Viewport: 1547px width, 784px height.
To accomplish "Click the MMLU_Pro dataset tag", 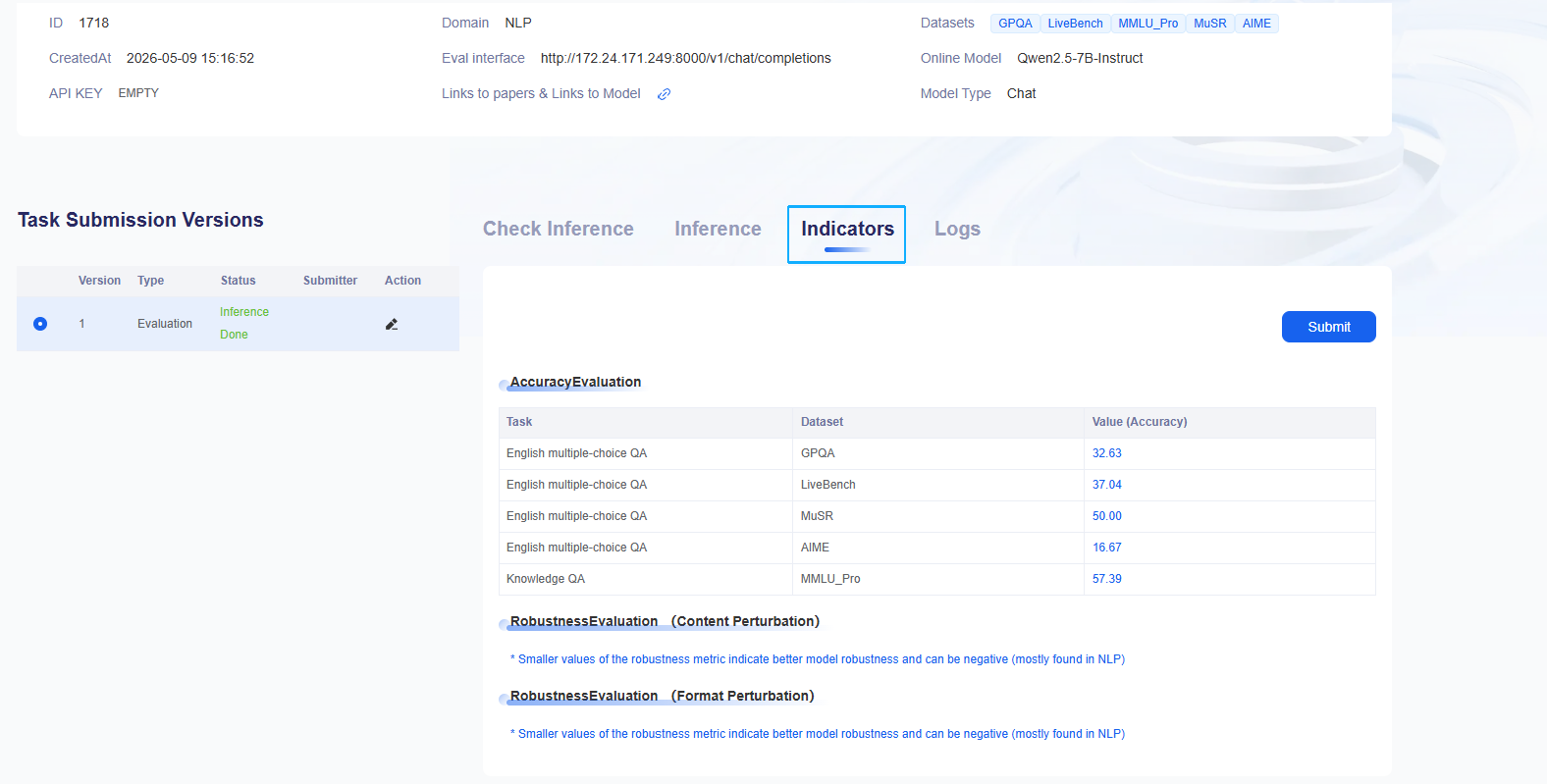I will [x=1147, y=24].
